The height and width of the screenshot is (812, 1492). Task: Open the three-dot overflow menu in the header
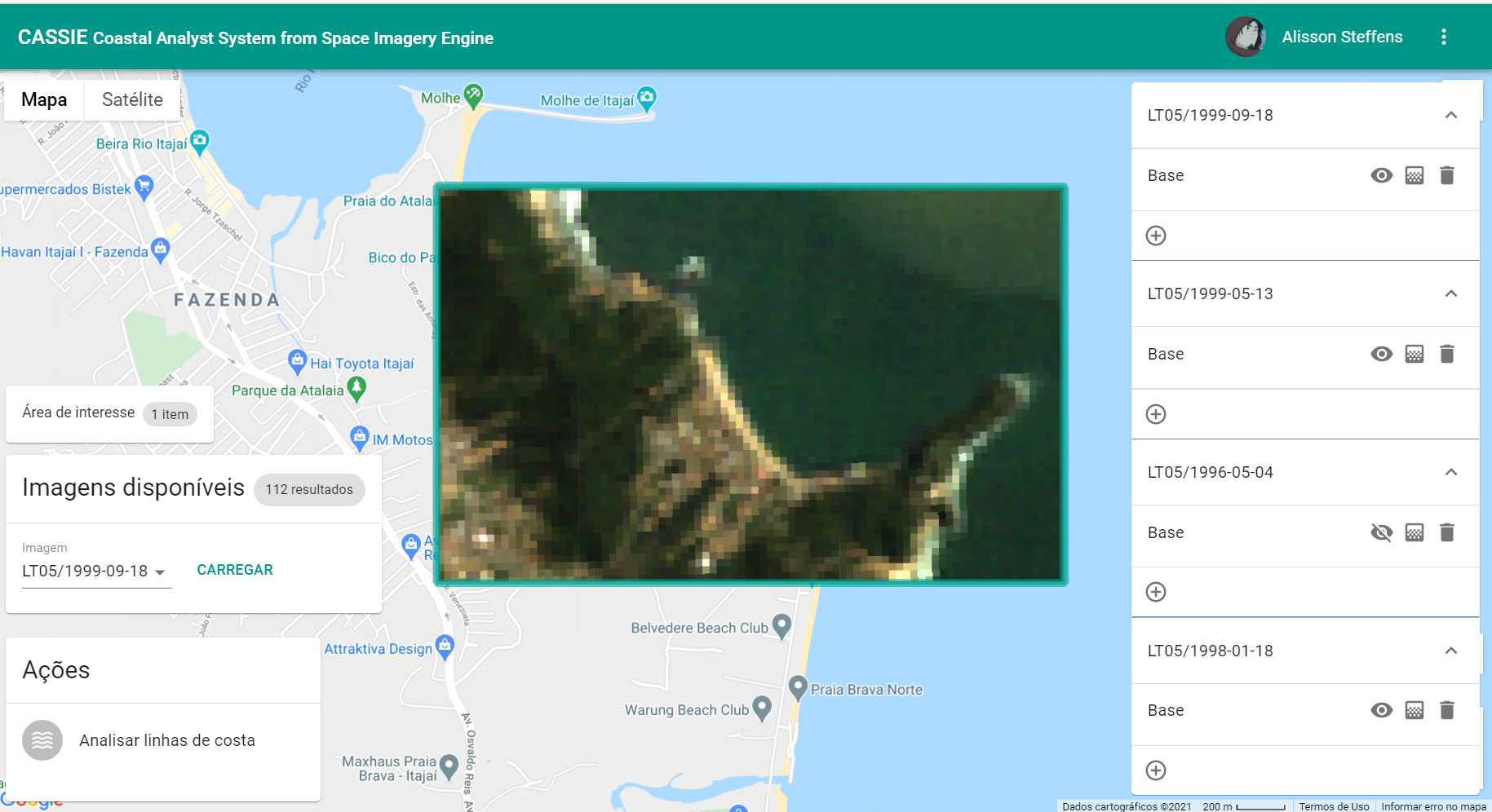tap(1444, 37)
